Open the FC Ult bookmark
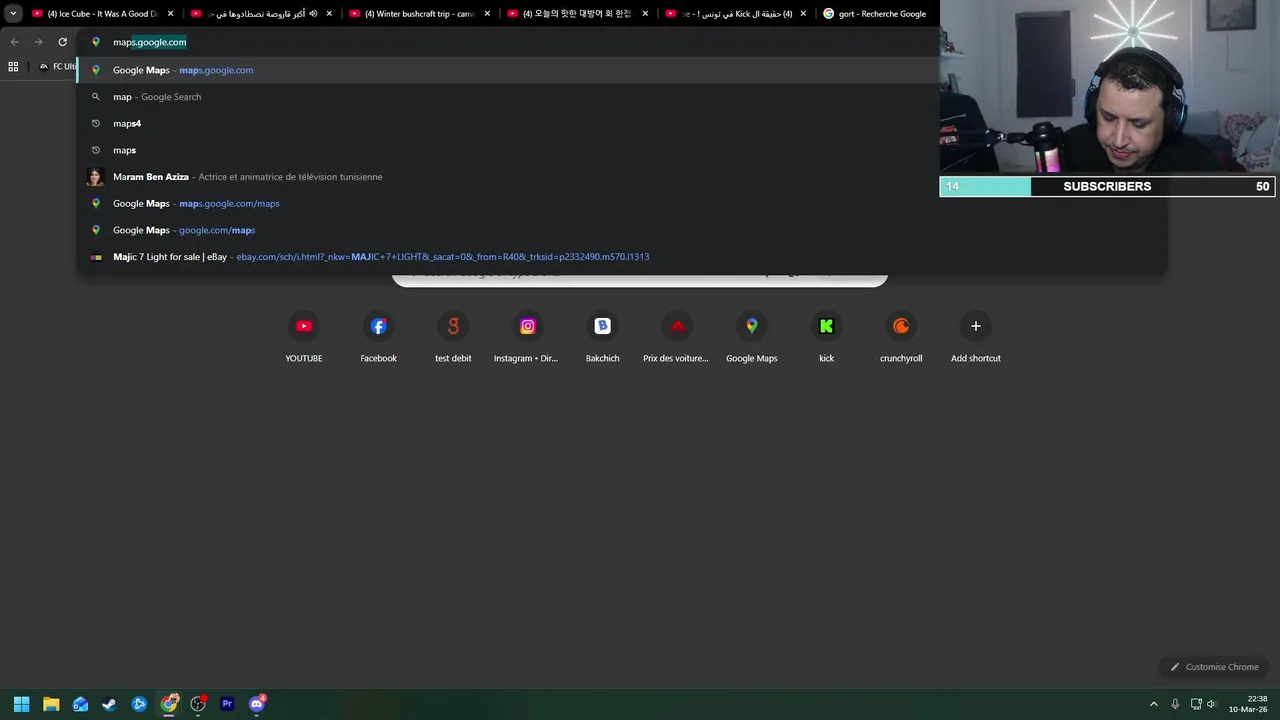Image resolution: width=1280 pixels, height=720 pixels. click(58, 66)
